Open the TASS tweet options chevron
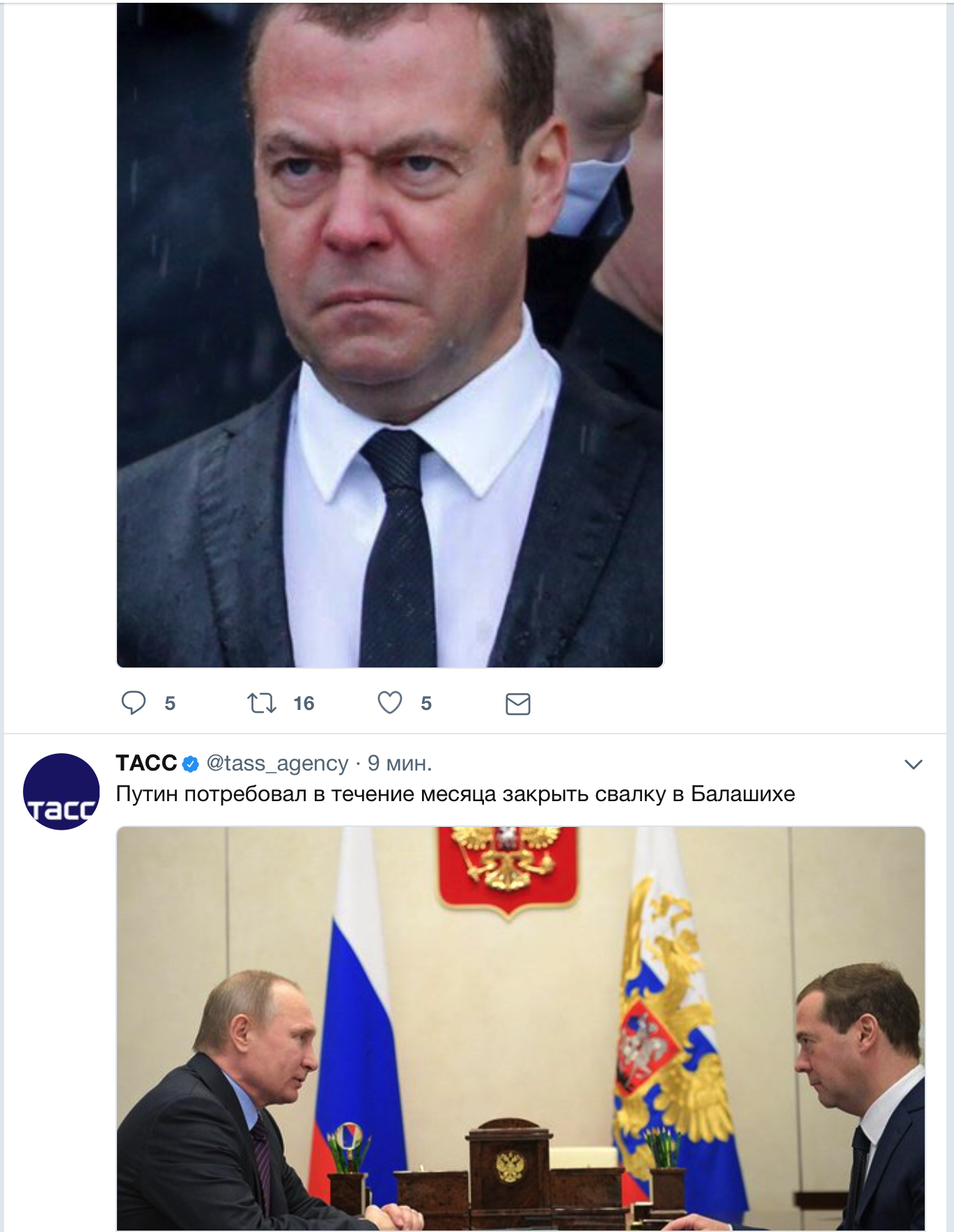Image resolution: width=954 pixels, height=1232 pixels. [x=913, y=764]
